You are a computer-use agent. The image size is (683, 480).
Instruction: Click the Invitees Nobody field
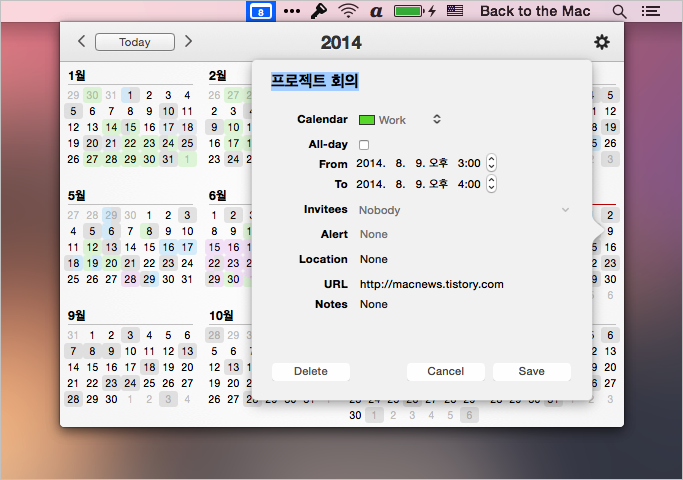pos(379,210)
